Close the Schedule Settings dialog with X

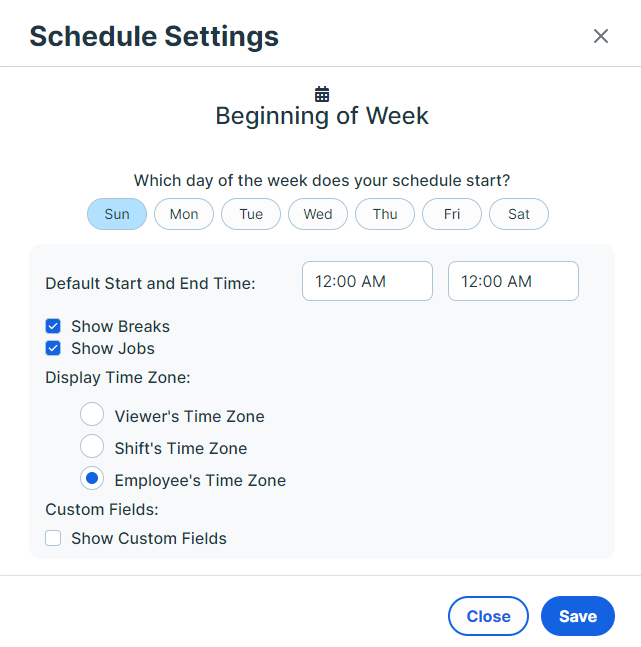point(601,36)
